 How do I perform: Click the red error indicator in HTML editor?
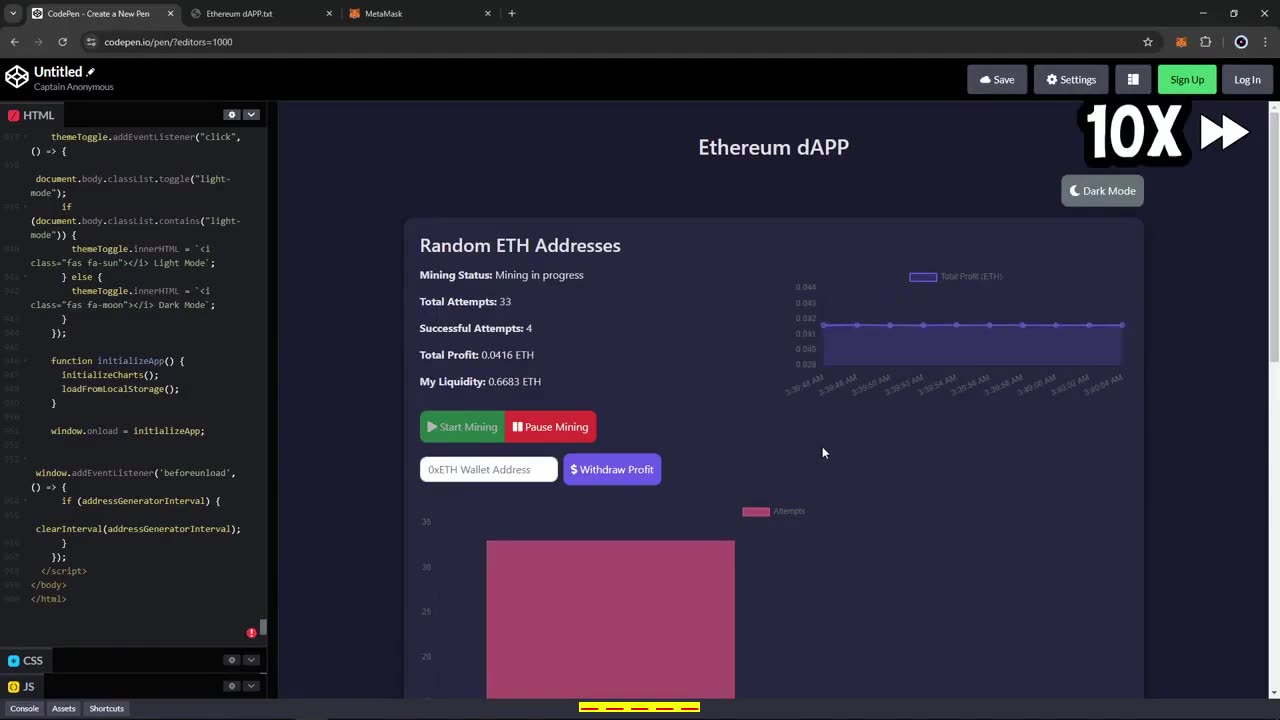click(x=252, y=633)
